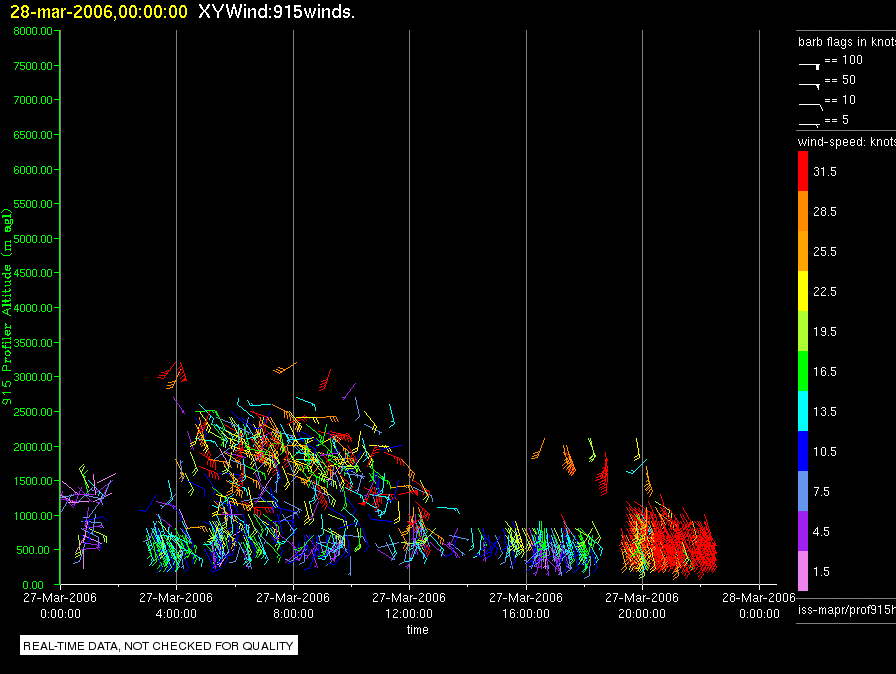The width and height of the screenshot is (896, 674).
Task: Select the orange 25.5 knots swatch
Action: pyautogui.click(x=803, y=251)
